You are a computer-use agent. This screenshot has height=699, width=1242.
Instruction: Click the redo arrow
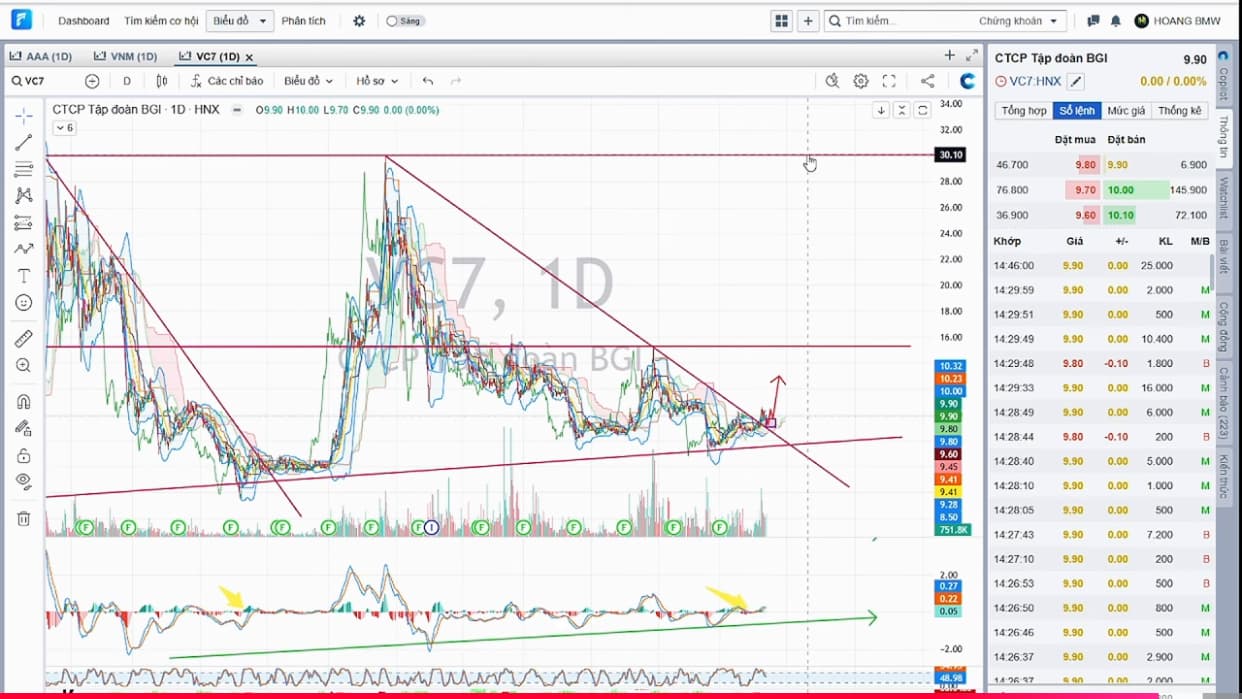coord(456,81)
